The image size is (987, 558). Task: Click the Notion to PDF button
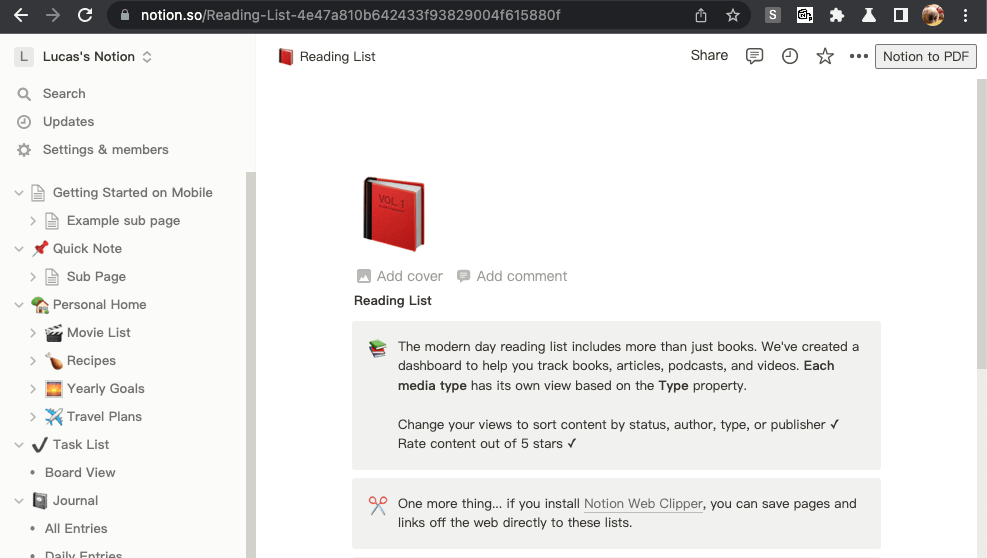(925, 56)
